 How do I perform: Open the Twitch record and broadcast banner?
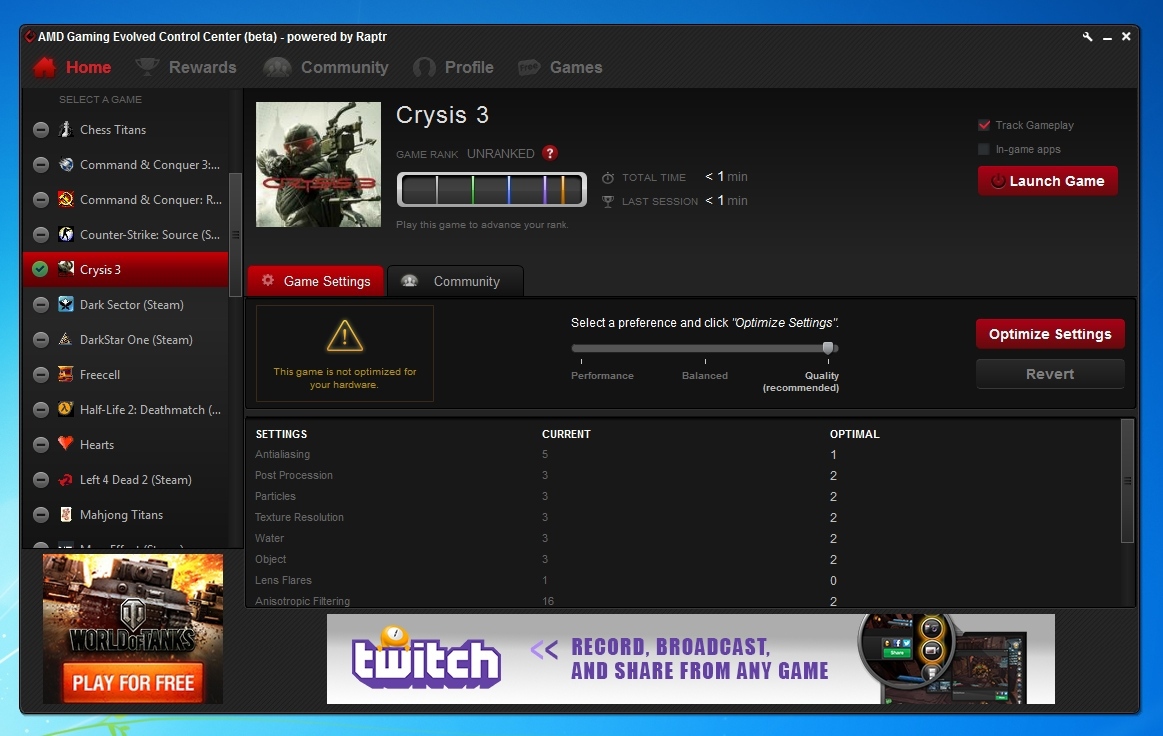[x=691, y=659]
